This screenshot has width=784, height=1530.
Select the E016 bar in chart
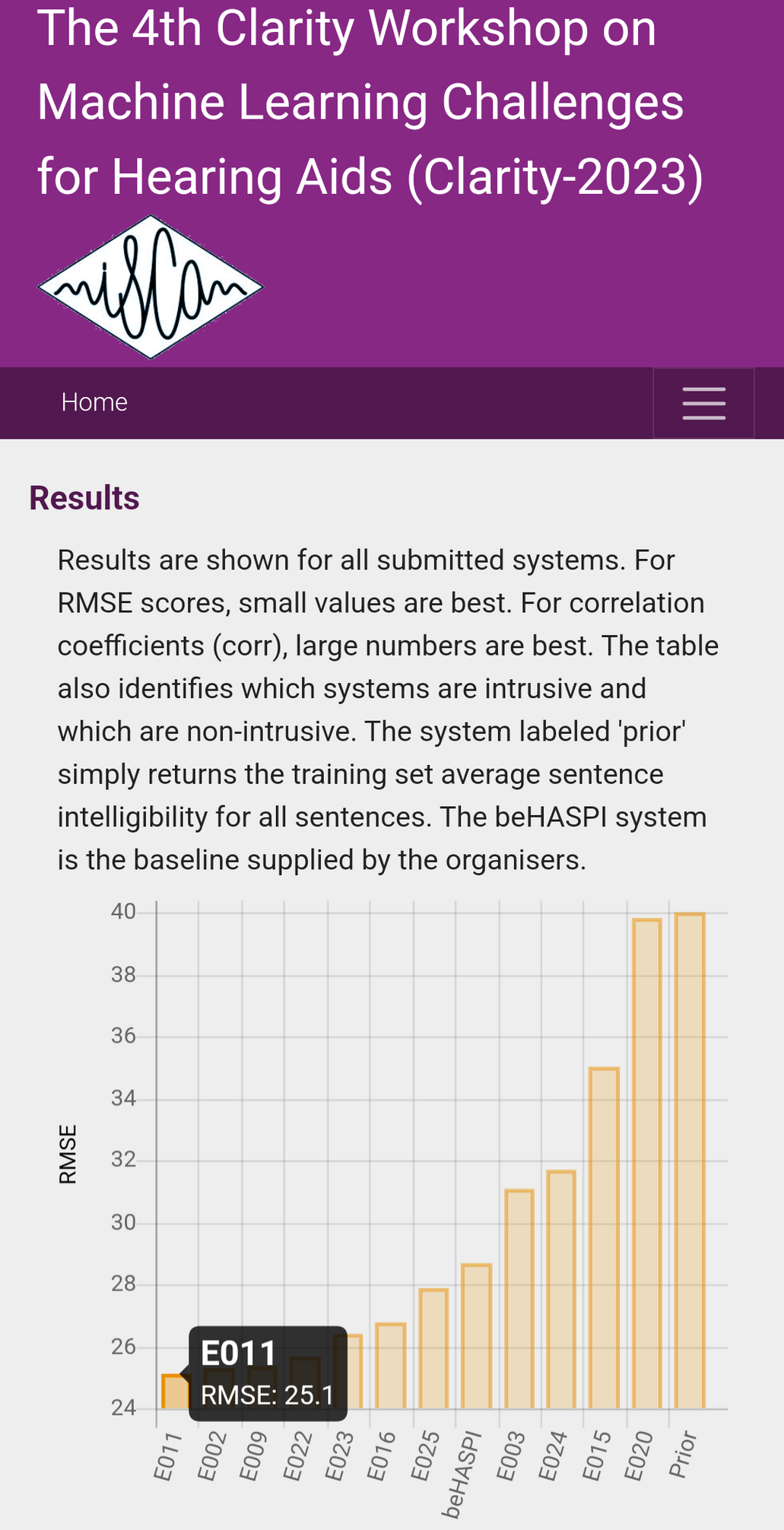(x=391, y=1367)
